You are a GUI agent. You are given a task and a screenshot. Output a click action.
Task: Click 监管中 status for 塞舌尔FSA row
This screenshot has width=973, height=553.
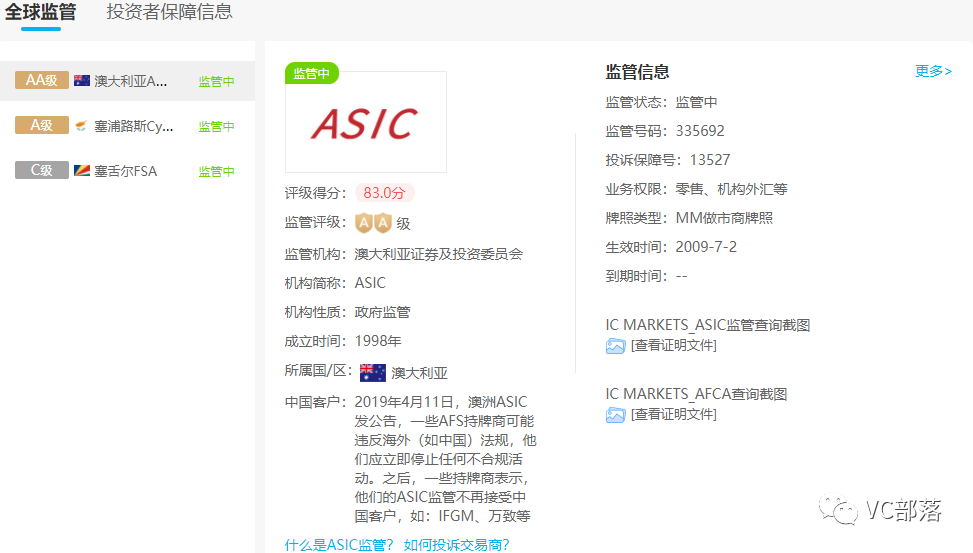click(x=217, y=171)
